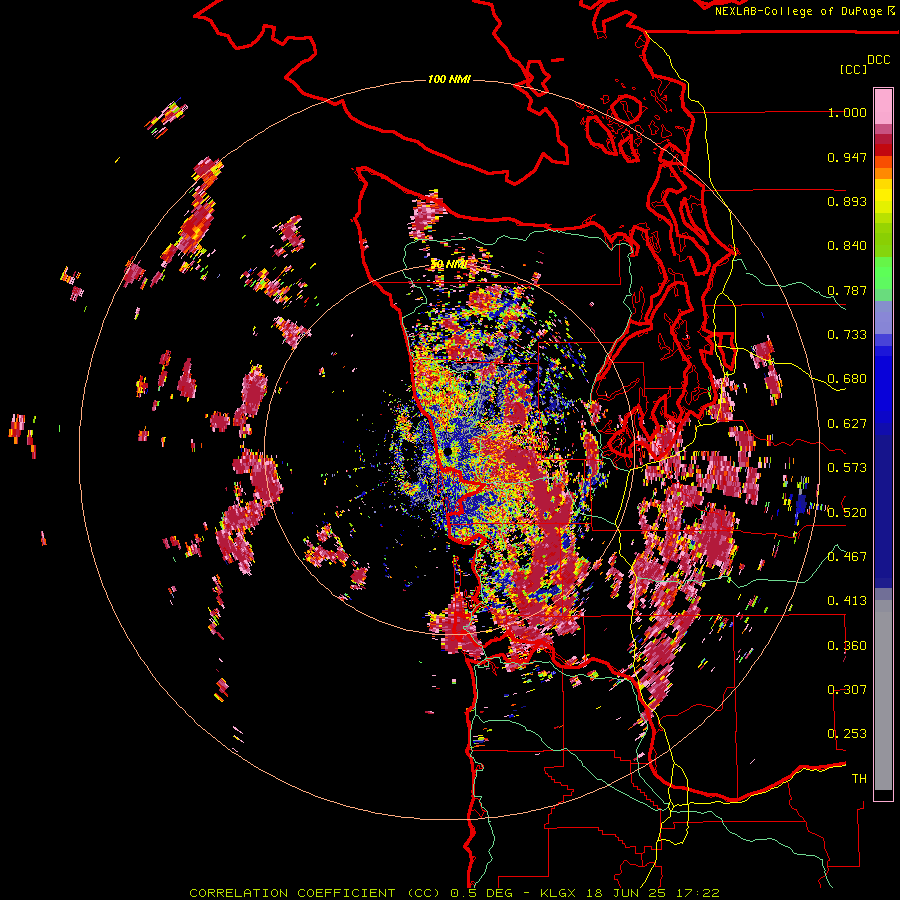This screenshot has width=900, height=900.
Task: Click the 0.360 legend value
Action: pos(847,646)
